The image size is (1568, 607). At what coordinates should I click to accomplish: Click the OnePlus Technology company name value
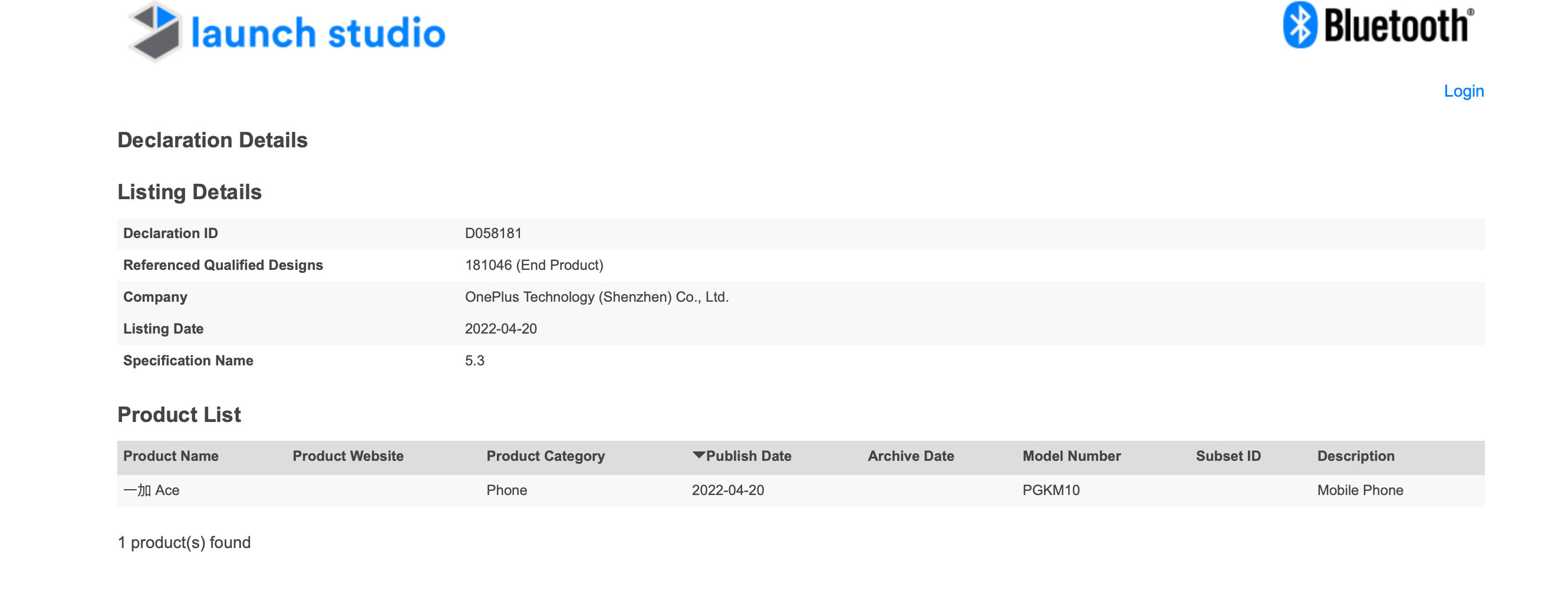[597, 297]
